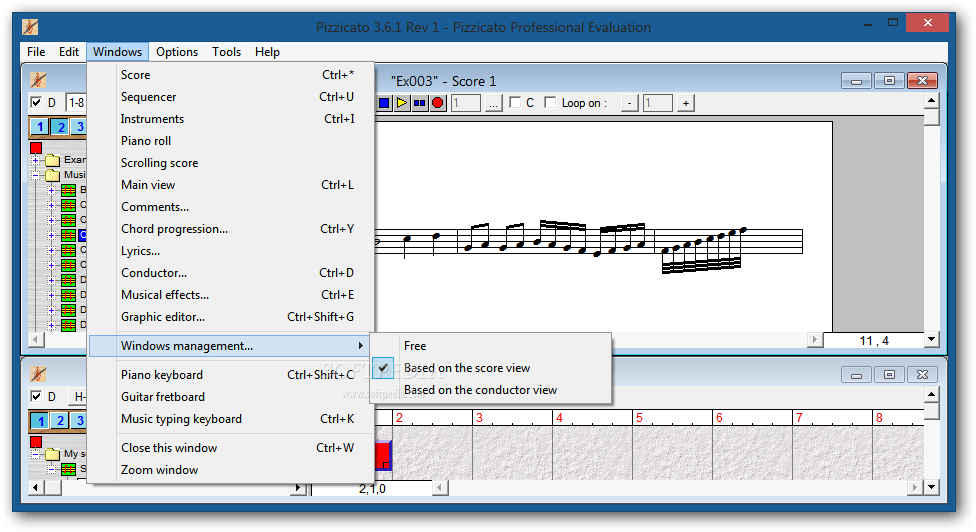This screenshot has height=532, width=976.
Task: Open the Help menu
Action: point(267,52)
